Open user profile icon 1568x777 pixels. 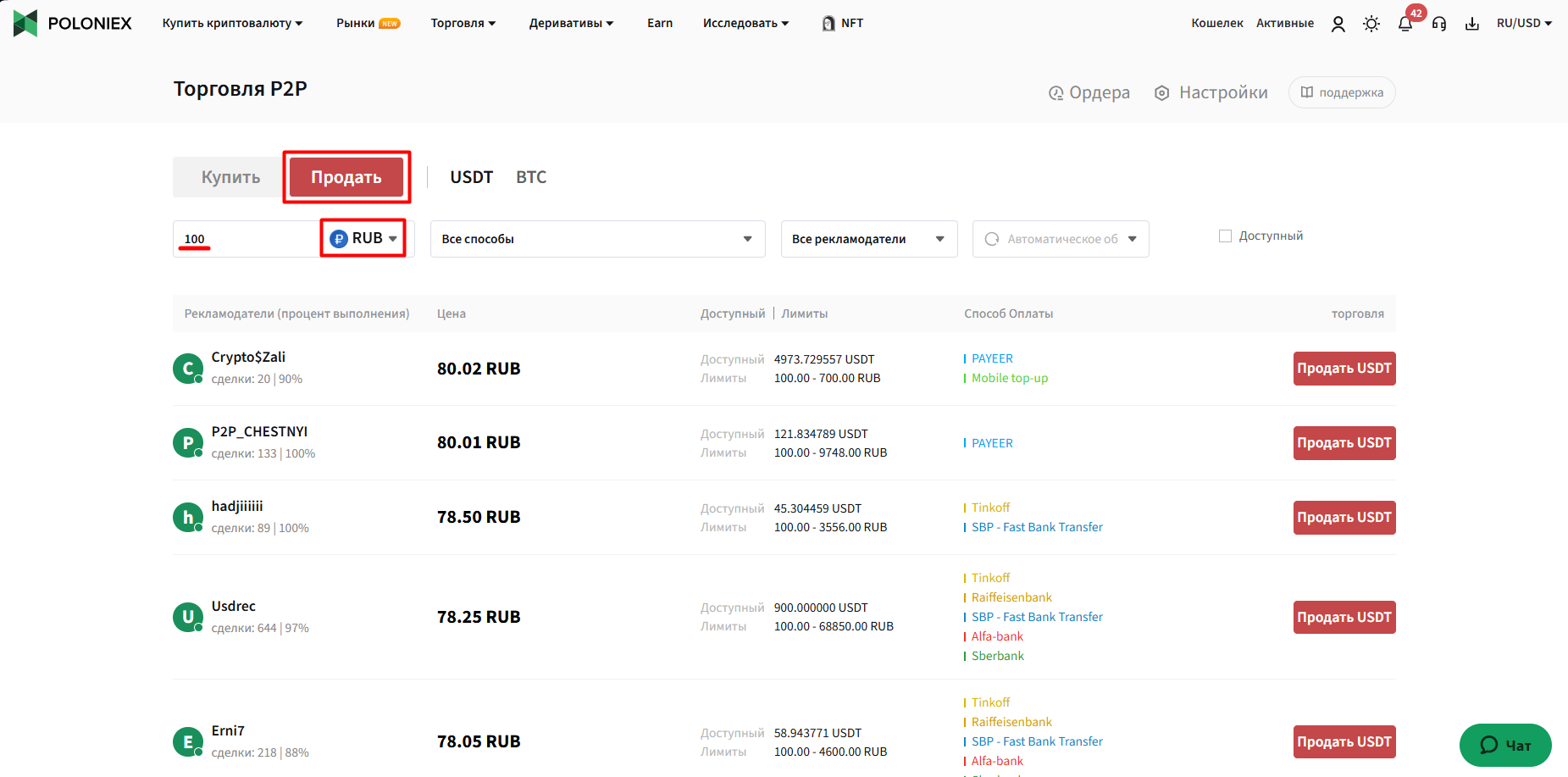tap(1338, 24)
